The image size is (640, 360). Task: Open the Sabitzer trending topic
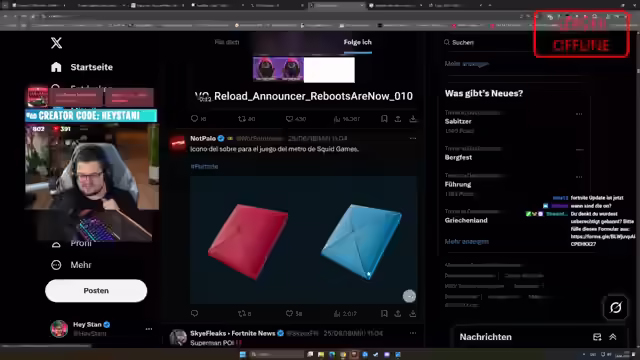[458, 121]
